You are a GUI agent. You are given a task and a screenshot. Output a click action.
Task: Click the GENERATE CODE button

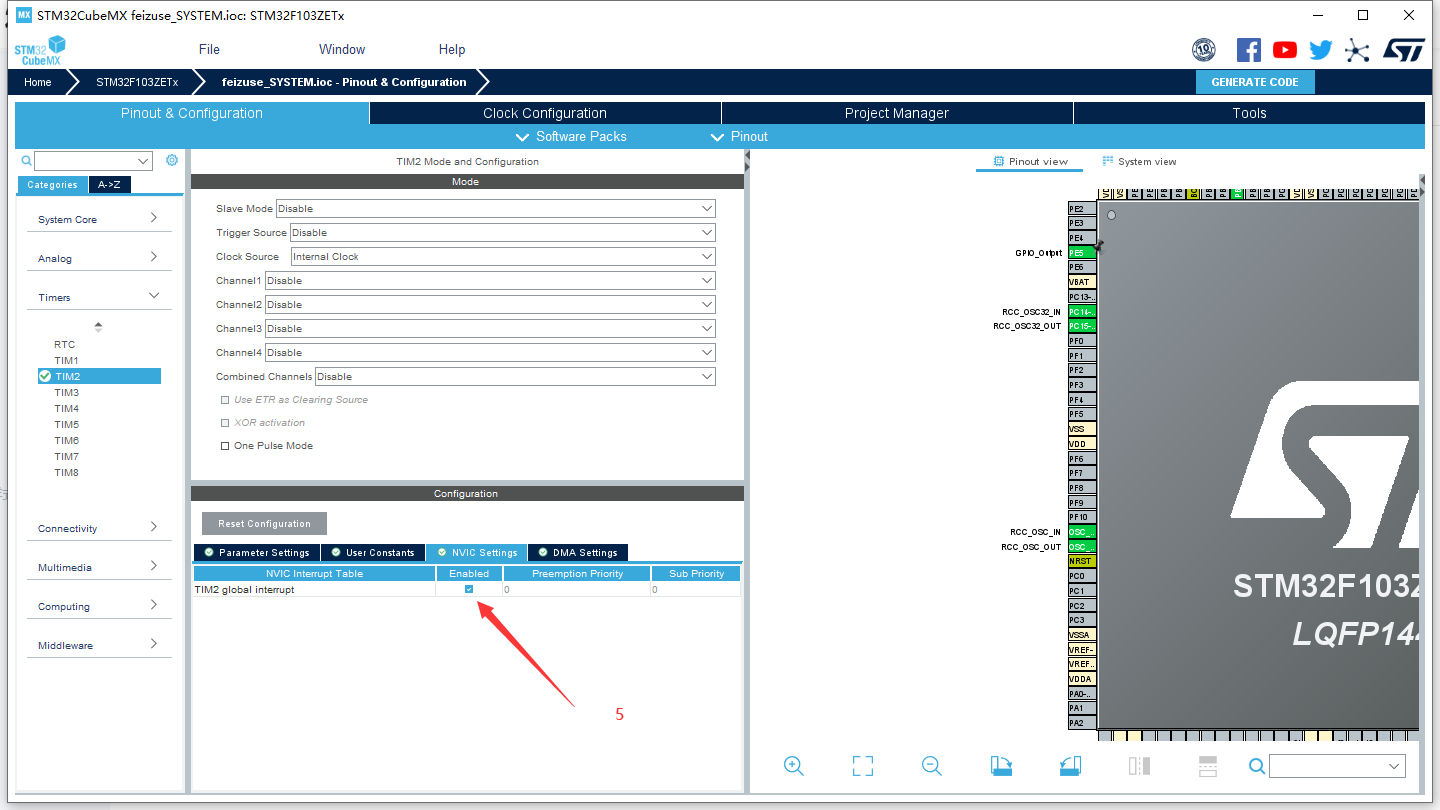click(1255, 82)
